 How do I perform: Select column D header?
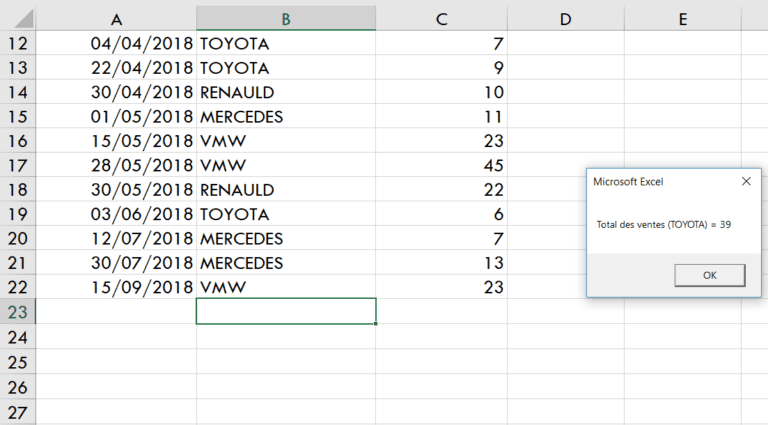566,19
